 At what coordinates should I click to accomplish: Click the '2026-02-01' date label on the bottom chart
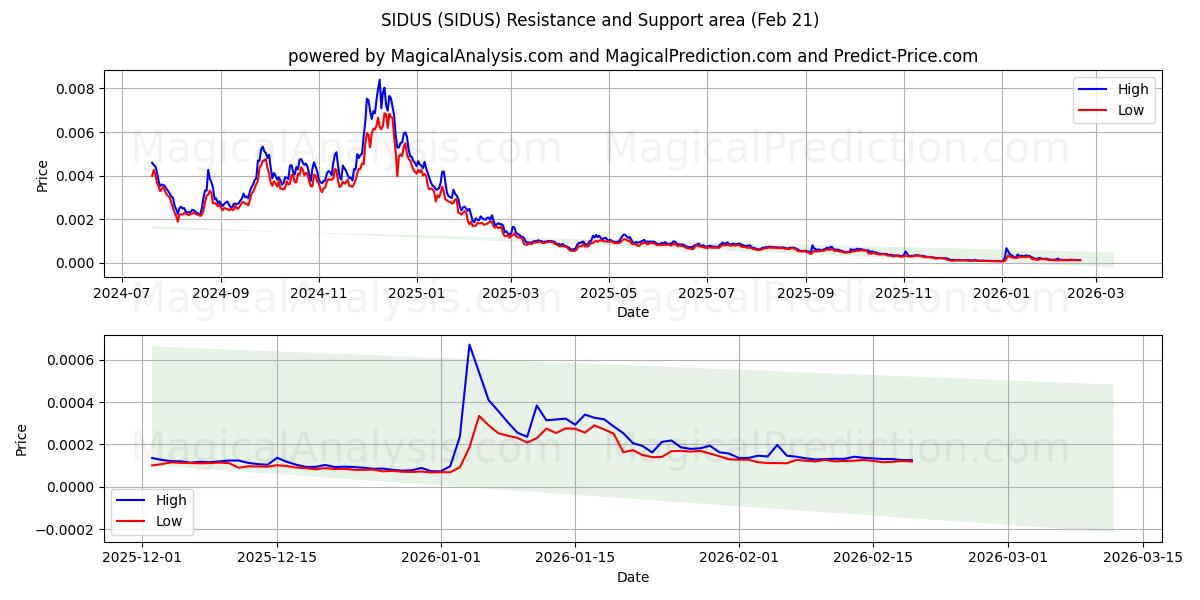pyautogui.click(x=739, y=558)
